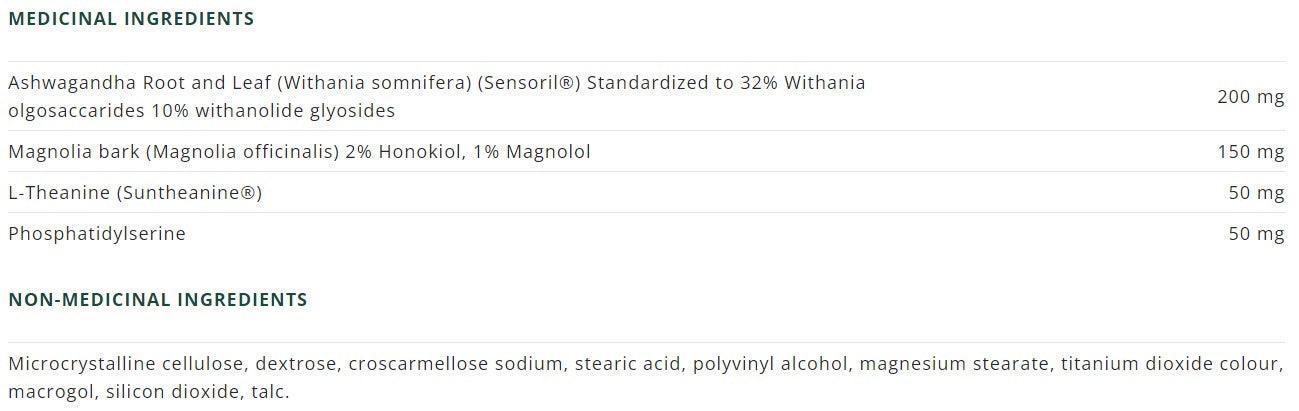1299x411 pixels.
Task: Click the 50 mg value beside L-Theanine
Action: [x=1256, y=192]
